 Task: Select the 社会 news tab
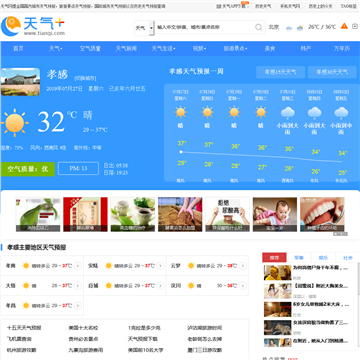click(348, 258)
